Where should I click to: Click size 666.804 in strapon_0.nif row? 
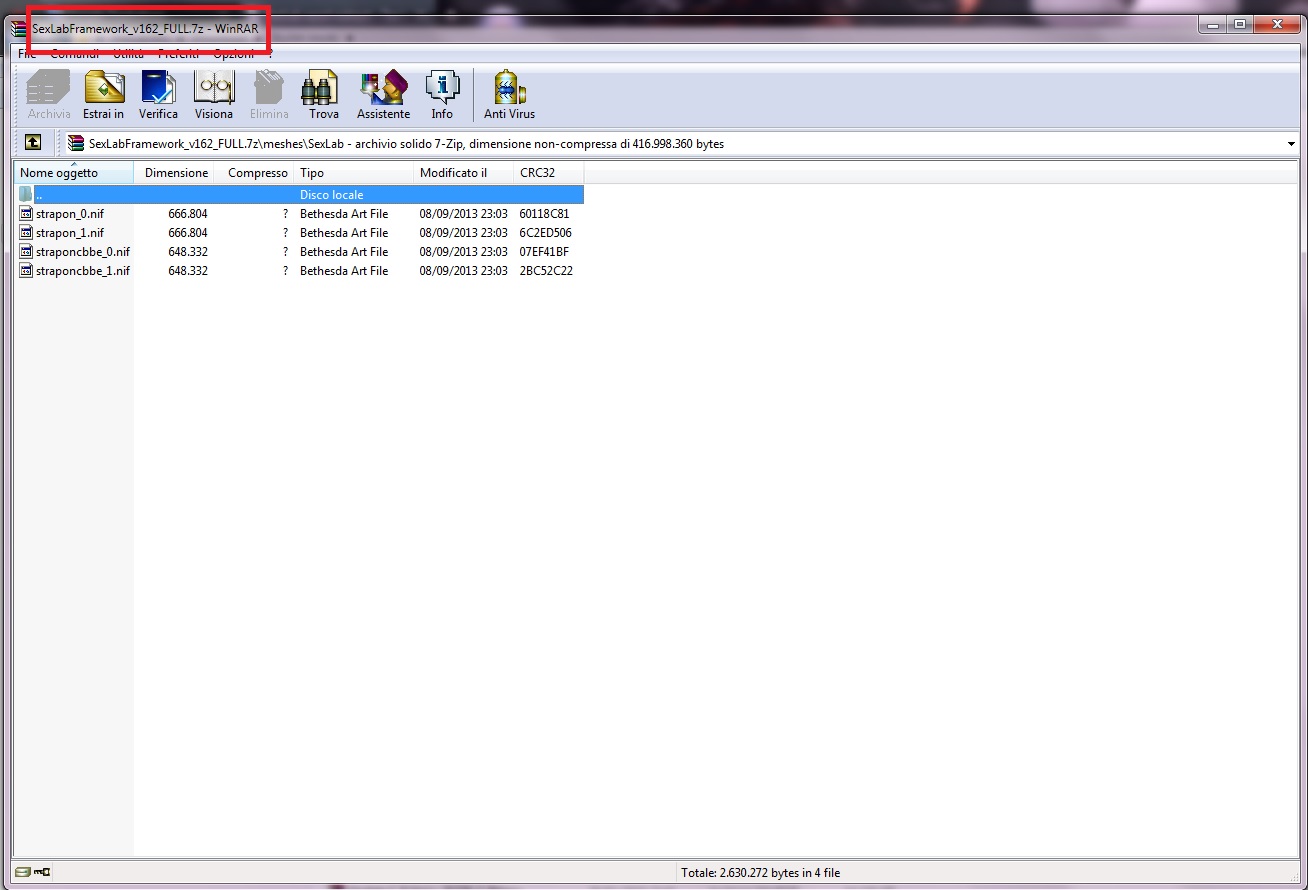(x=188, y=214)
